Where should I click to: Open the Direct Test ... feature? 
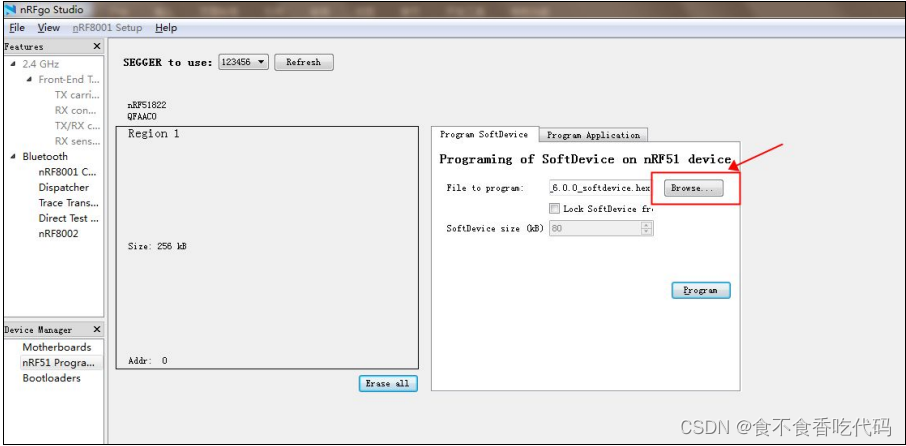pos(68,218)
